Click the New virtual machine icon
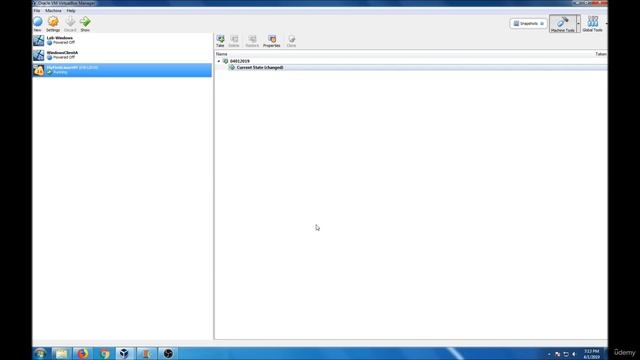This screenshot has width=640, height=360. click(38, 22)
